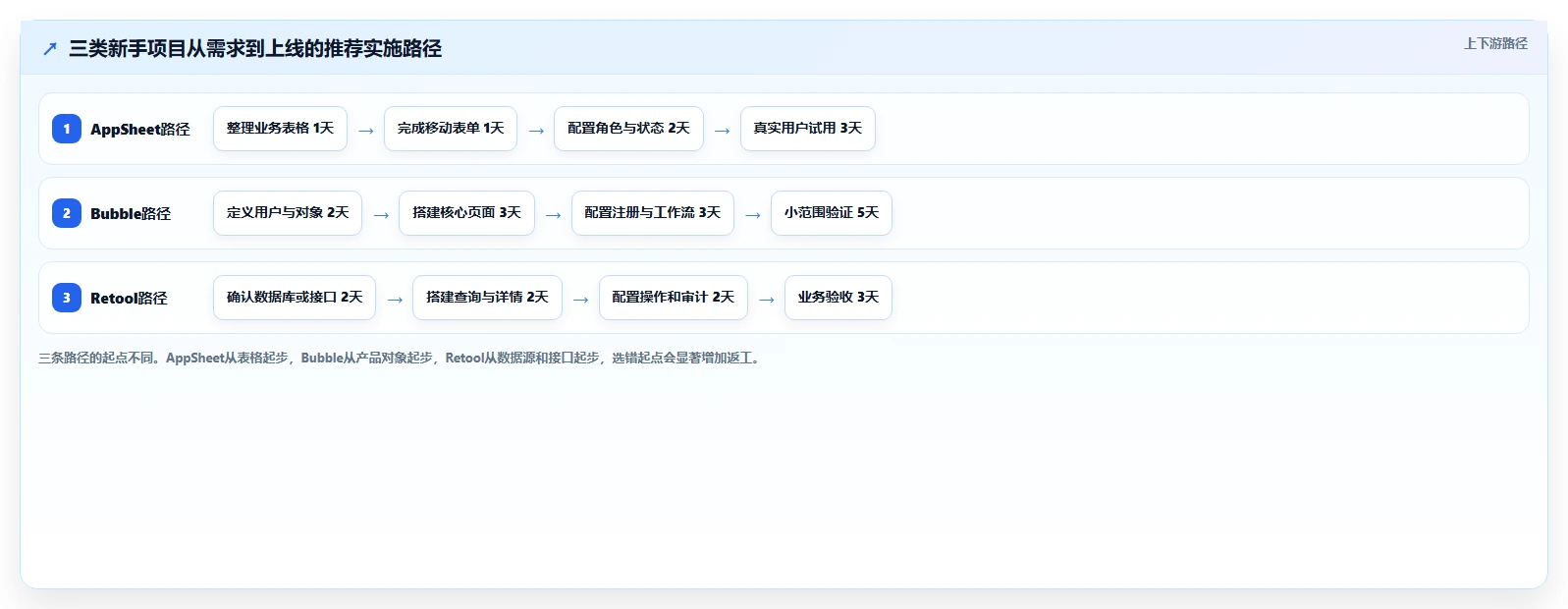Click the footnote starting with 三条路径的起点不同
Viewport: 1568px width, 609px height.
click(x=402, y=358)
